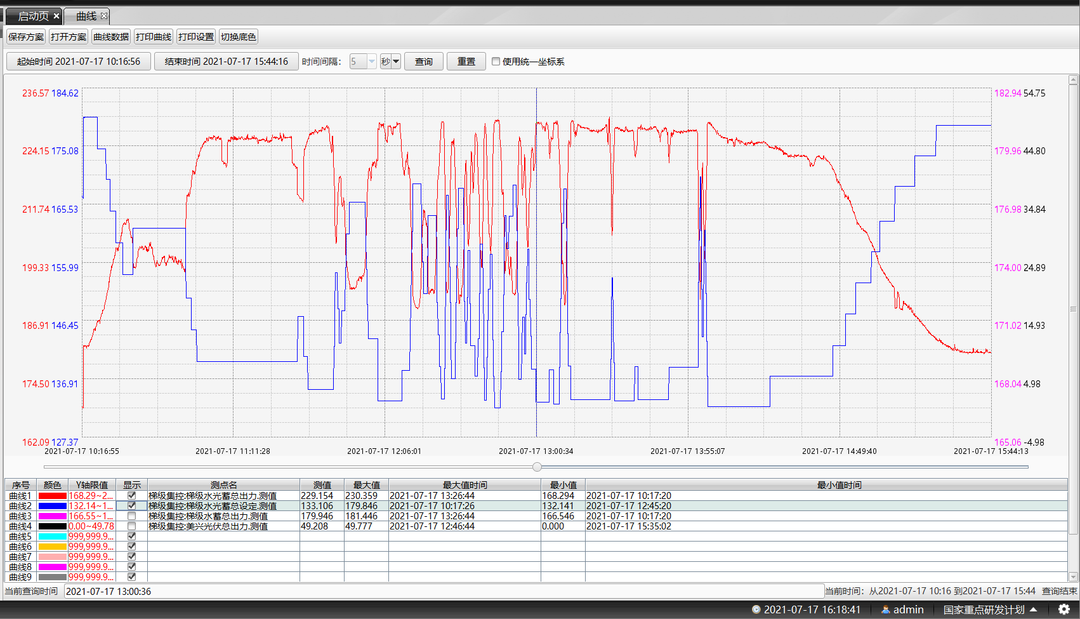Open the 结束时间 date picker button

click(226, 61)
